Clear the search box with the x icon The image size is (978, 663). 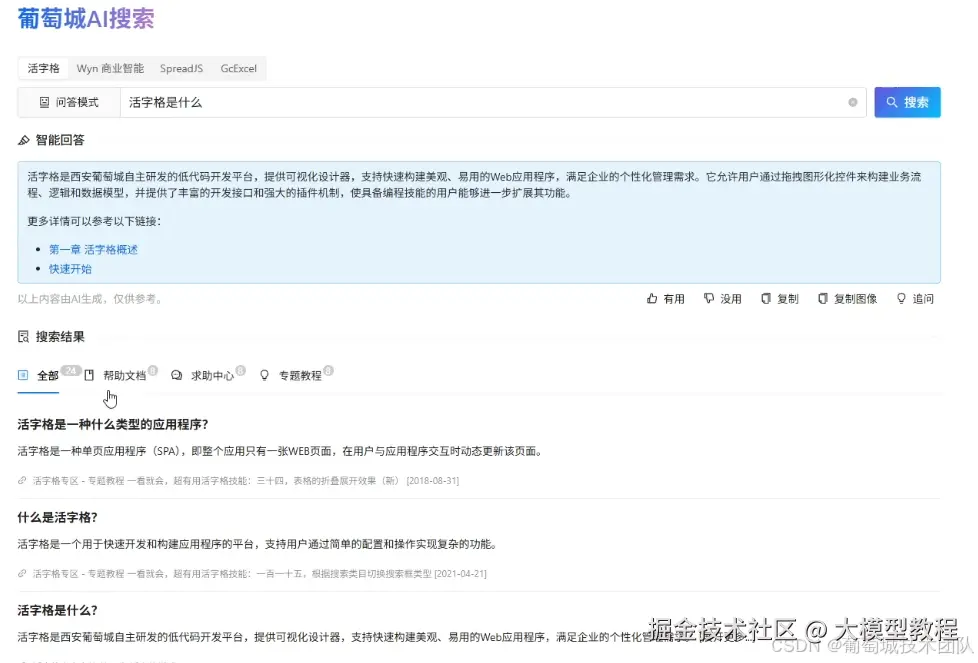[x=853, y=102]
